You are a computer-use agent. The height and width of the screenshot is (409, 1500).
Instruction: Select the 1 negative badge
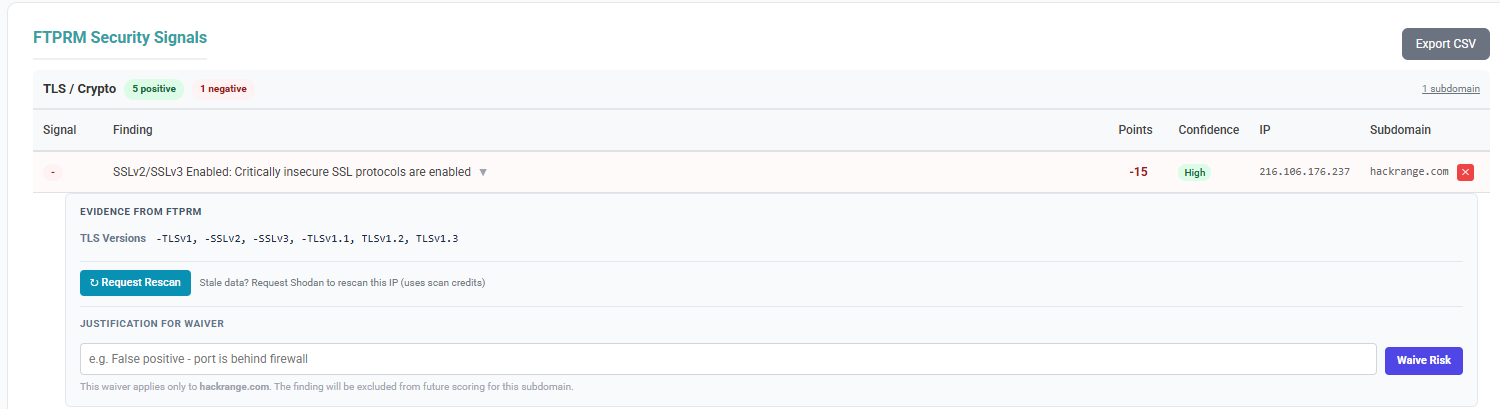pos(223,89)
